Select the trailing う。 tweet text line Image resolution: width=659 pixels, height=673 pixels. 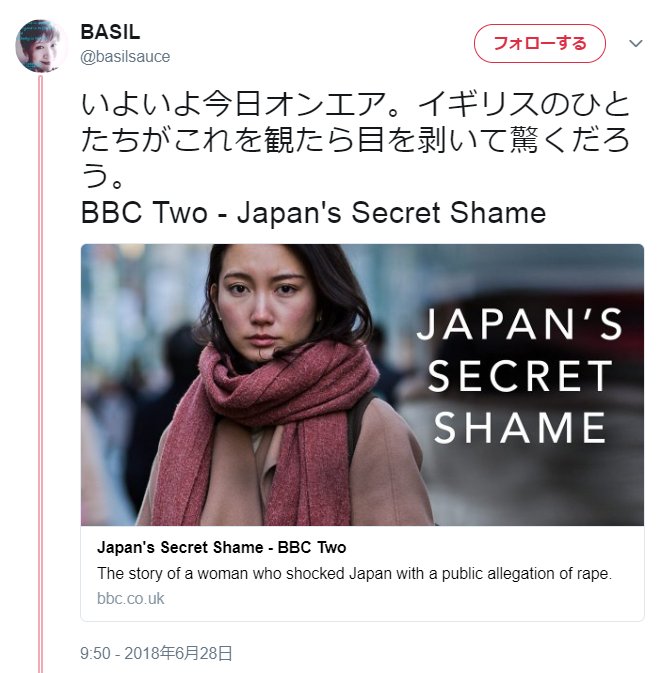[x=103, y=176]
